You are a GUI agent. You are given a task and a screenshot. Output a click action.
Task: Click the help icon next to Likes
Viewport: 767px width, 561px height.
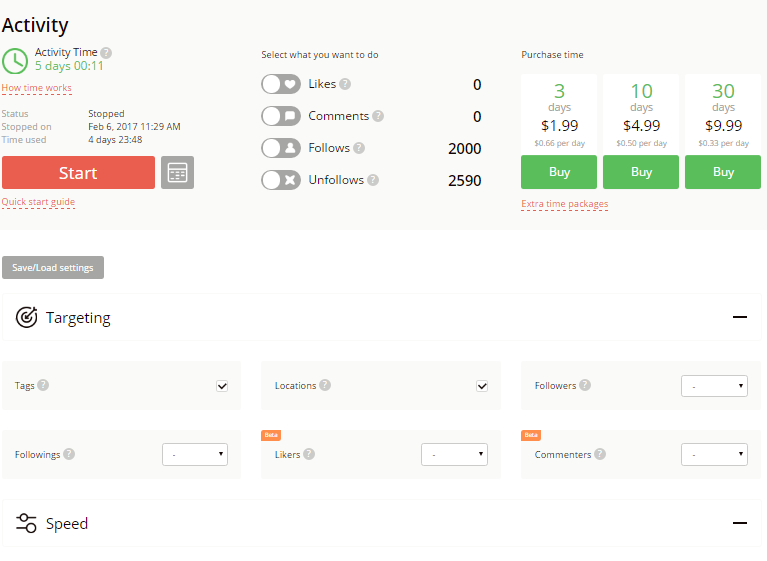pos(345,84)
